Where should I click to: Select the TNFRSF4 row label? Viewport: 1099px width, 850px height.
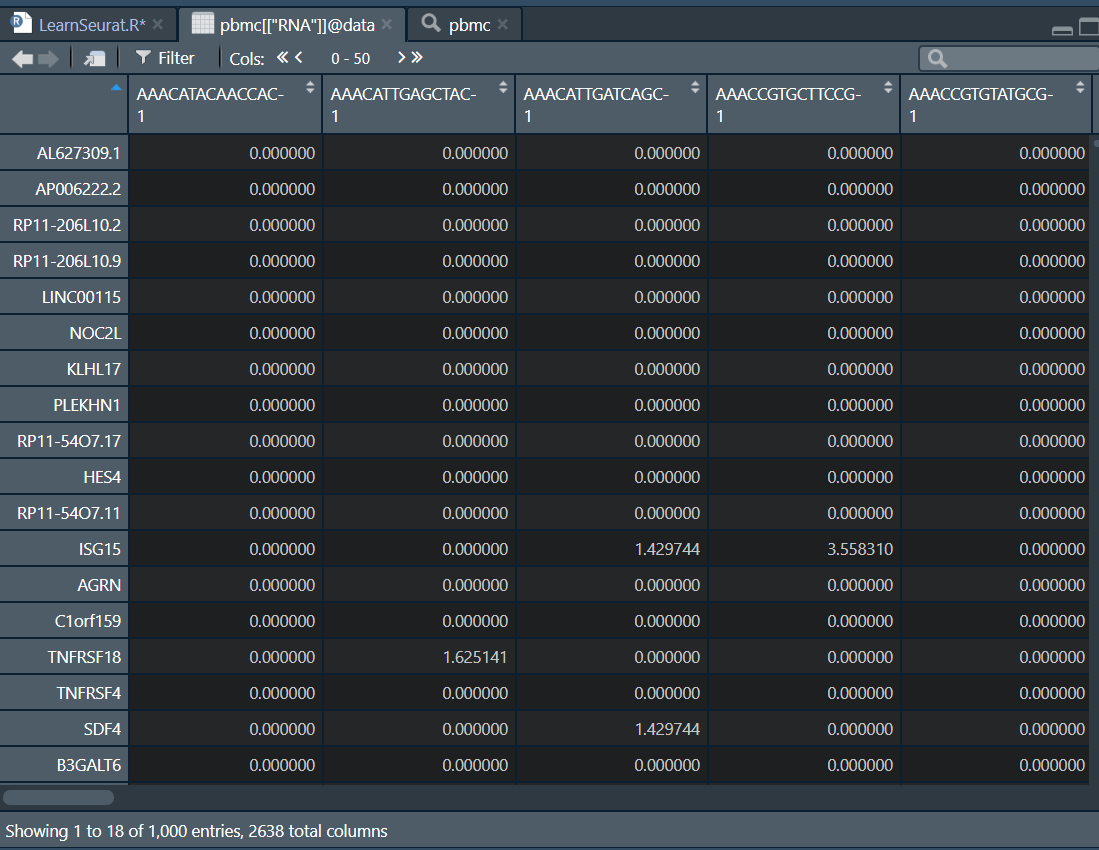88,693
